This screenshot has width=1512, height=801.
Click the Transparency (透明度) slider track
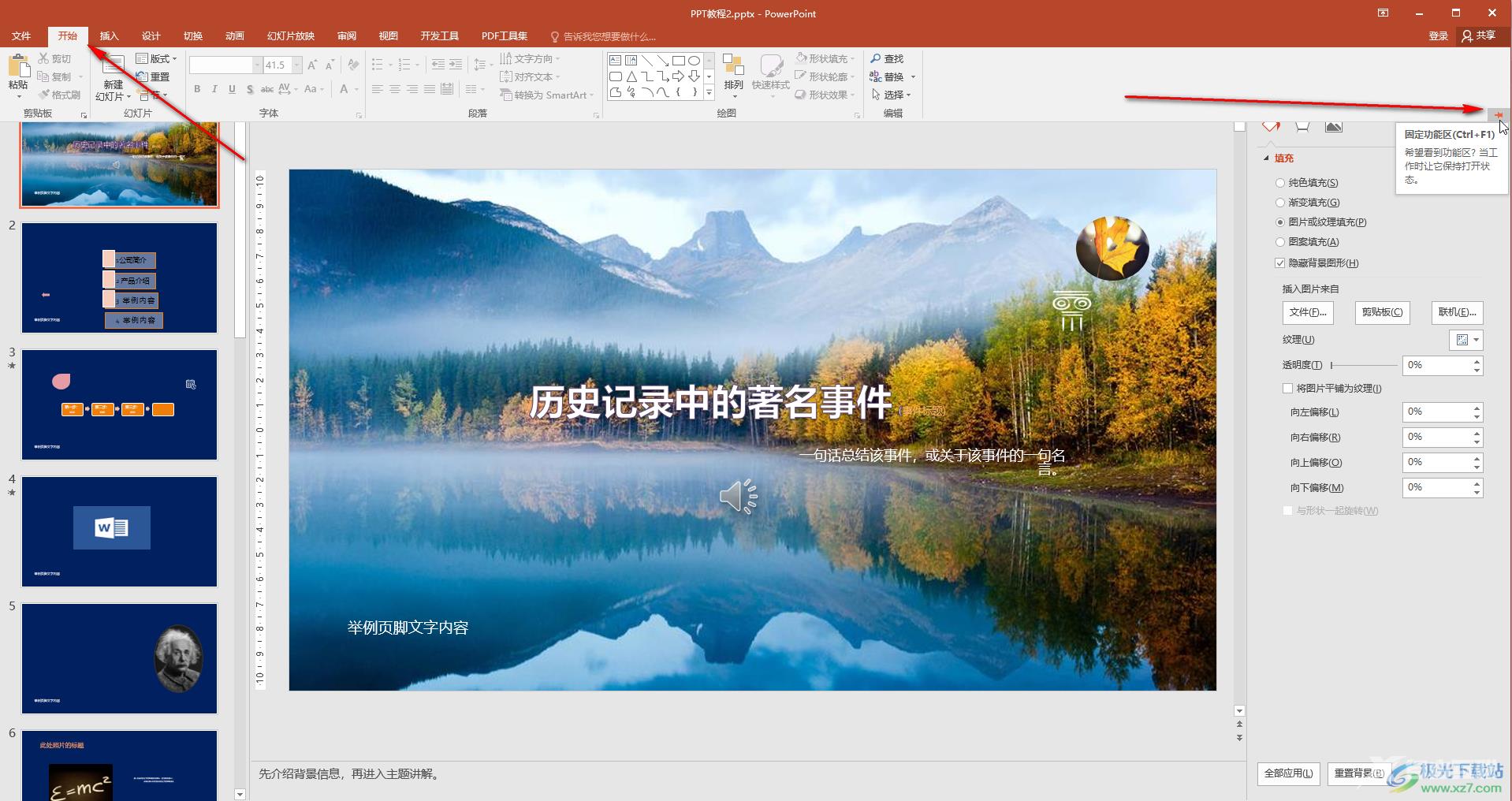tap(1363, 365)
